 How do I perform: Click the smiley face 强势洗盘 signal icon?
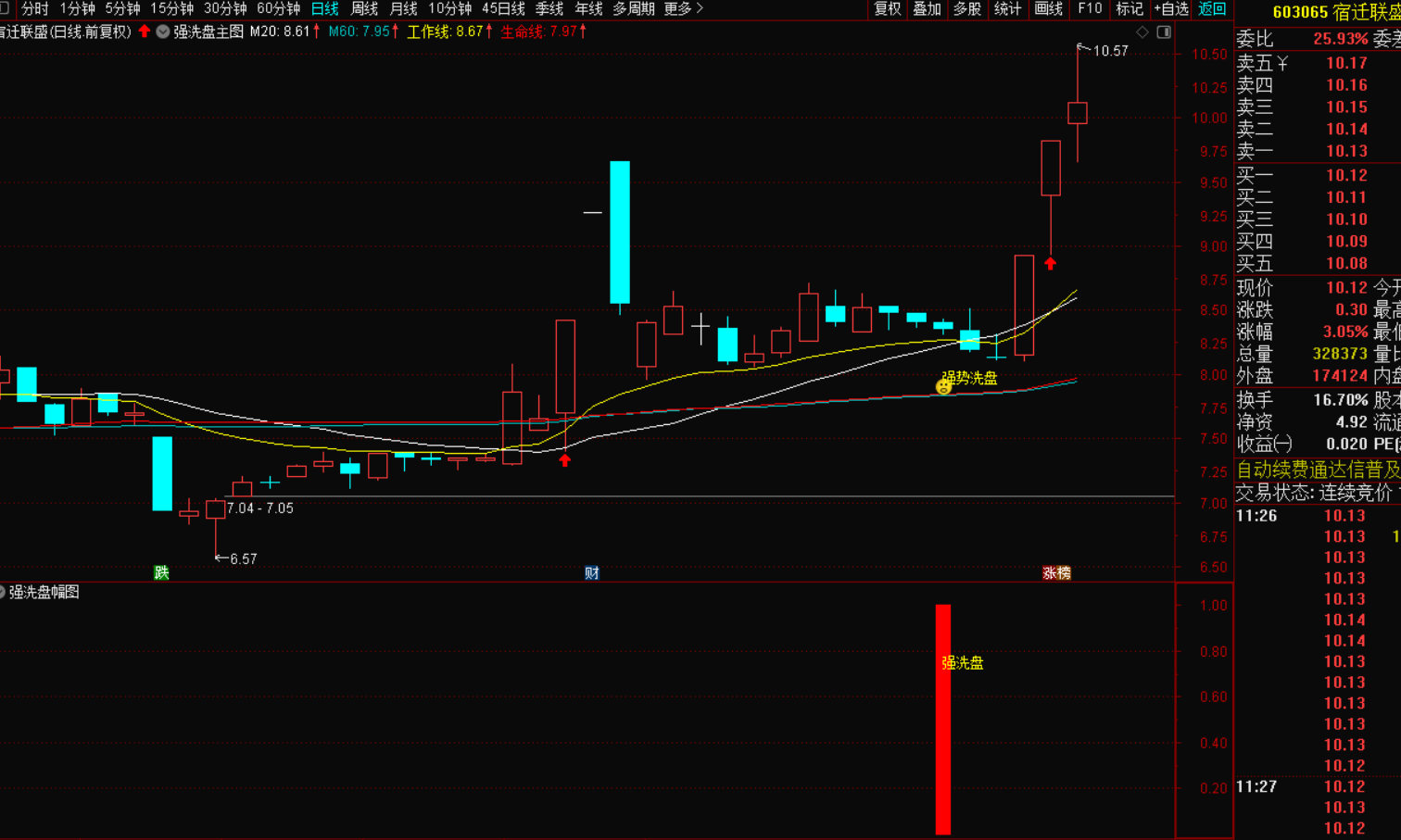pos(943,387)
